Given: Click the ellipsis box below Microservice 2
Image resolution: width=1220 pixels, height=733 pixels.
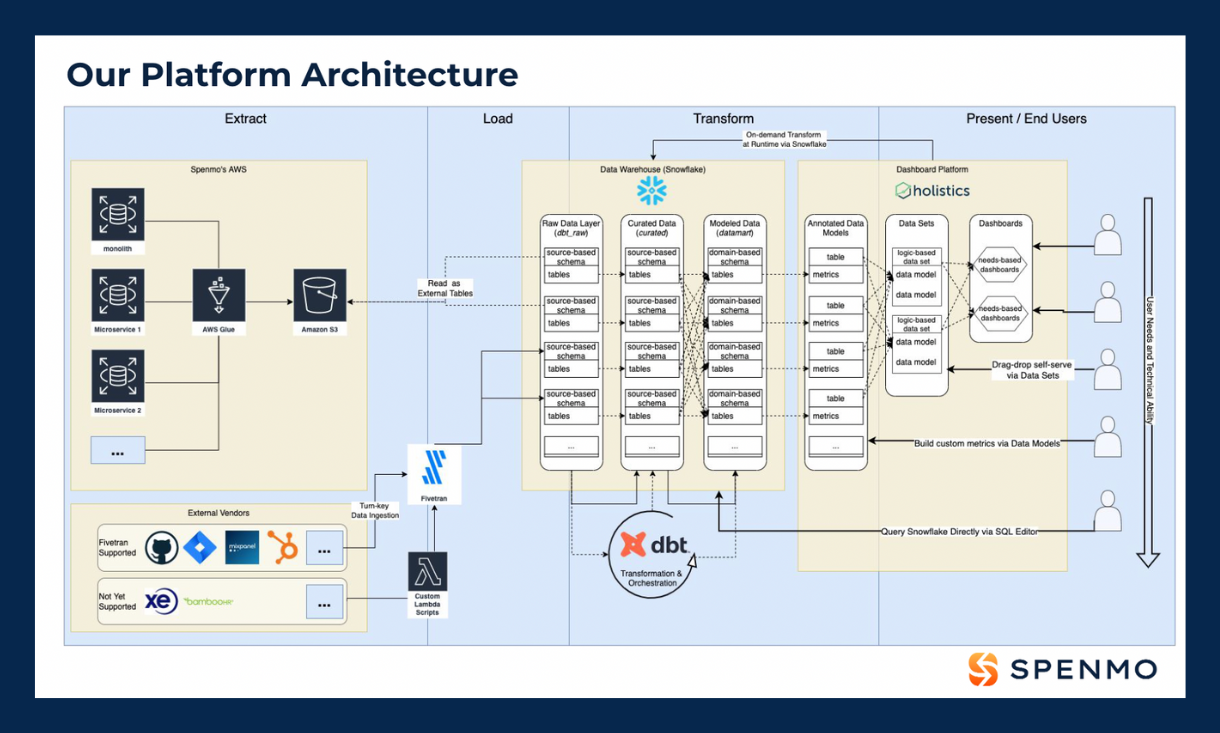Looking at the screenshot, I should click(118, 451).
